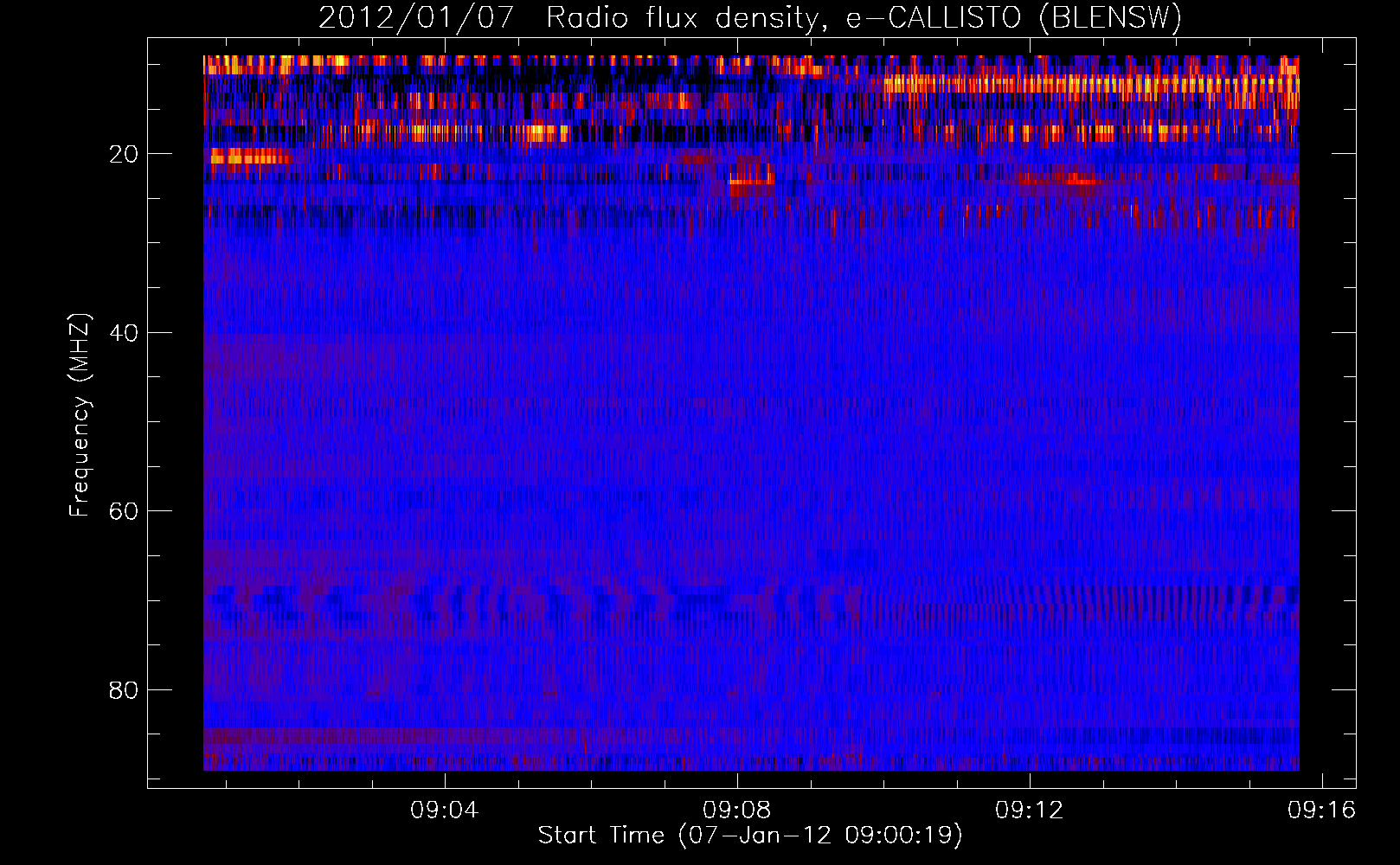The image size is (1400, 865).
Task: Click the '40' frequency tick label
Action: 124,333
